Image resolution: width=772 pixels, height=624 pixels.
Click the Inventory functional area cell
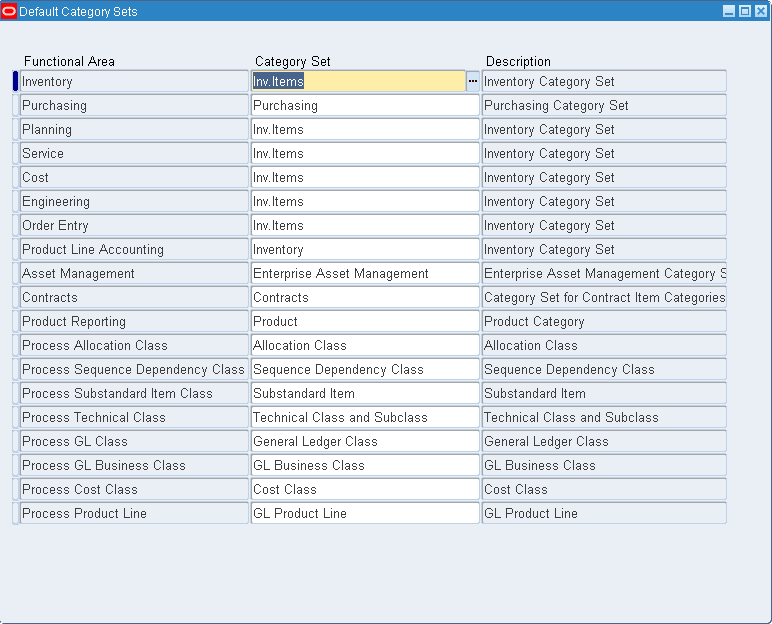(x=134, y=81)
